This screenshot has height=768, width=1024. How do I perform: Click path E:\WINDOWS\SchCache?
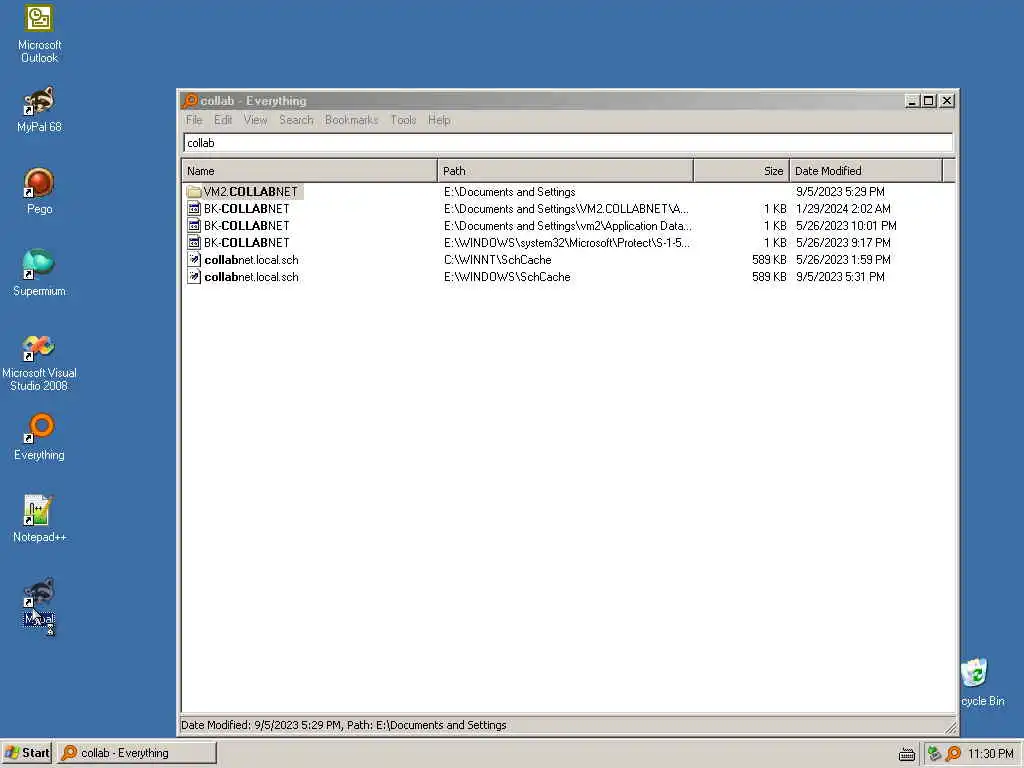(507, 276)
